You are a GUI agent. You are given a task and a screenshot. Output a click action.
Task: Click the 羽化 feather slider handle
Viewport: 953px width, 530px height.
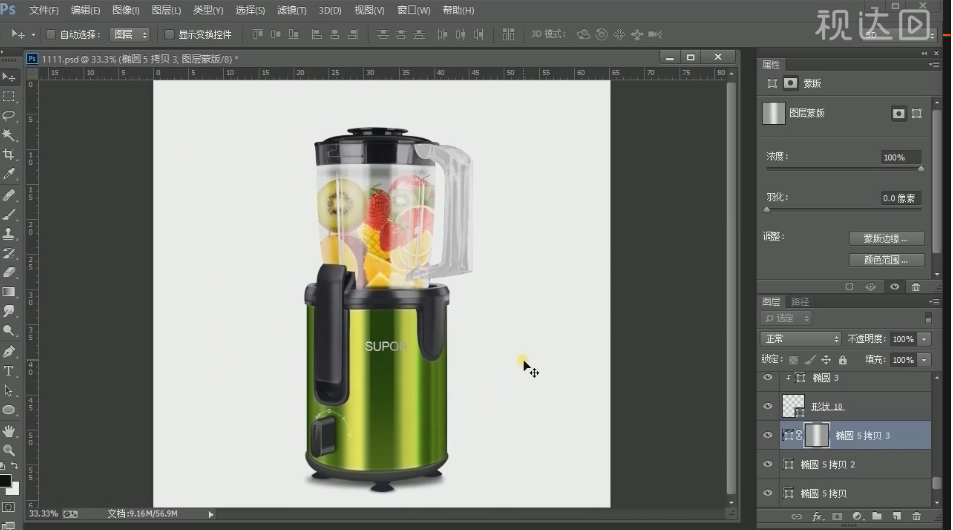pyautogui.click(x=767, y=210)
